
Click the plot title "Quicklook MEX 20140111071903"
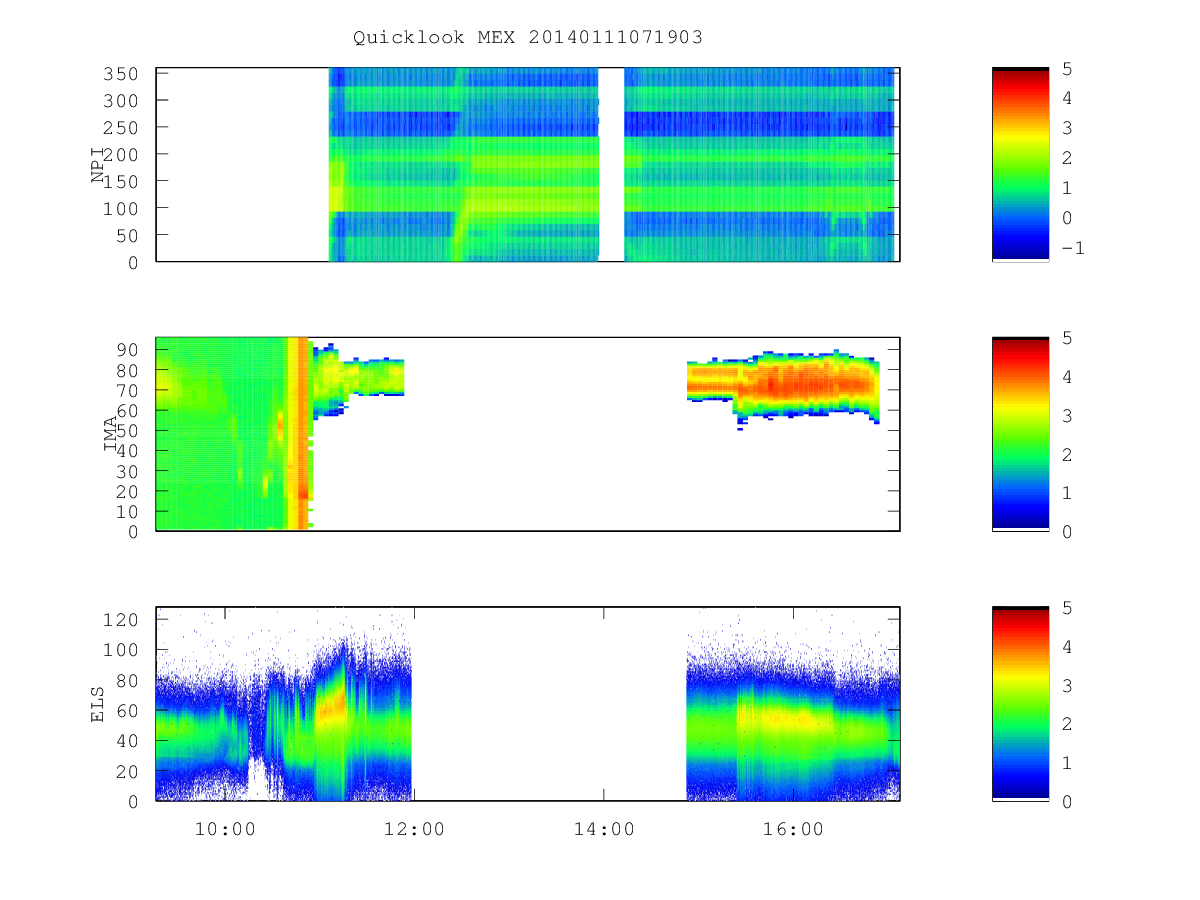(x=528, y=38)
